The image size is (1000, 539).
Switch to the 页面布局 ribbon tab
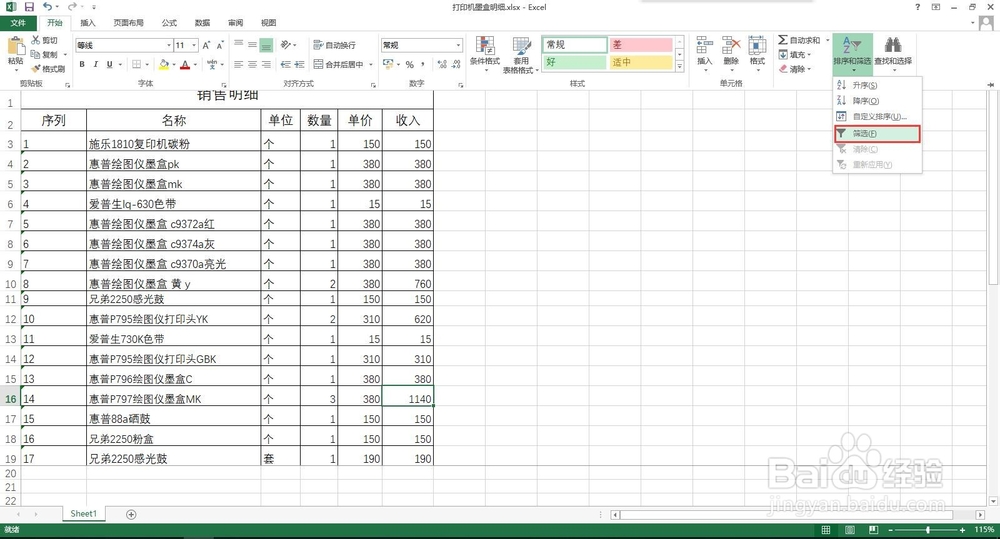[128, 23]
